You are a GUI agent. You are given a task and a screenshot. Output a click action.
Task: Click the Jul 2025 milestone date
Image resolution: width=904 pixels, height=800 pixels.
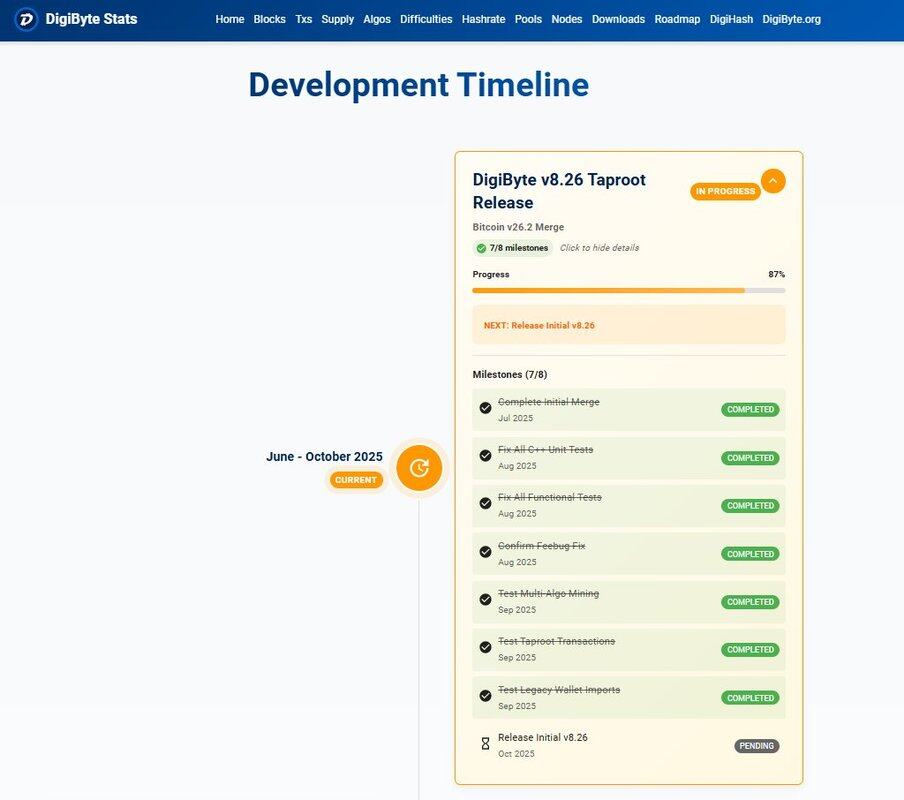pyautogui.click(x=515, y=418)
